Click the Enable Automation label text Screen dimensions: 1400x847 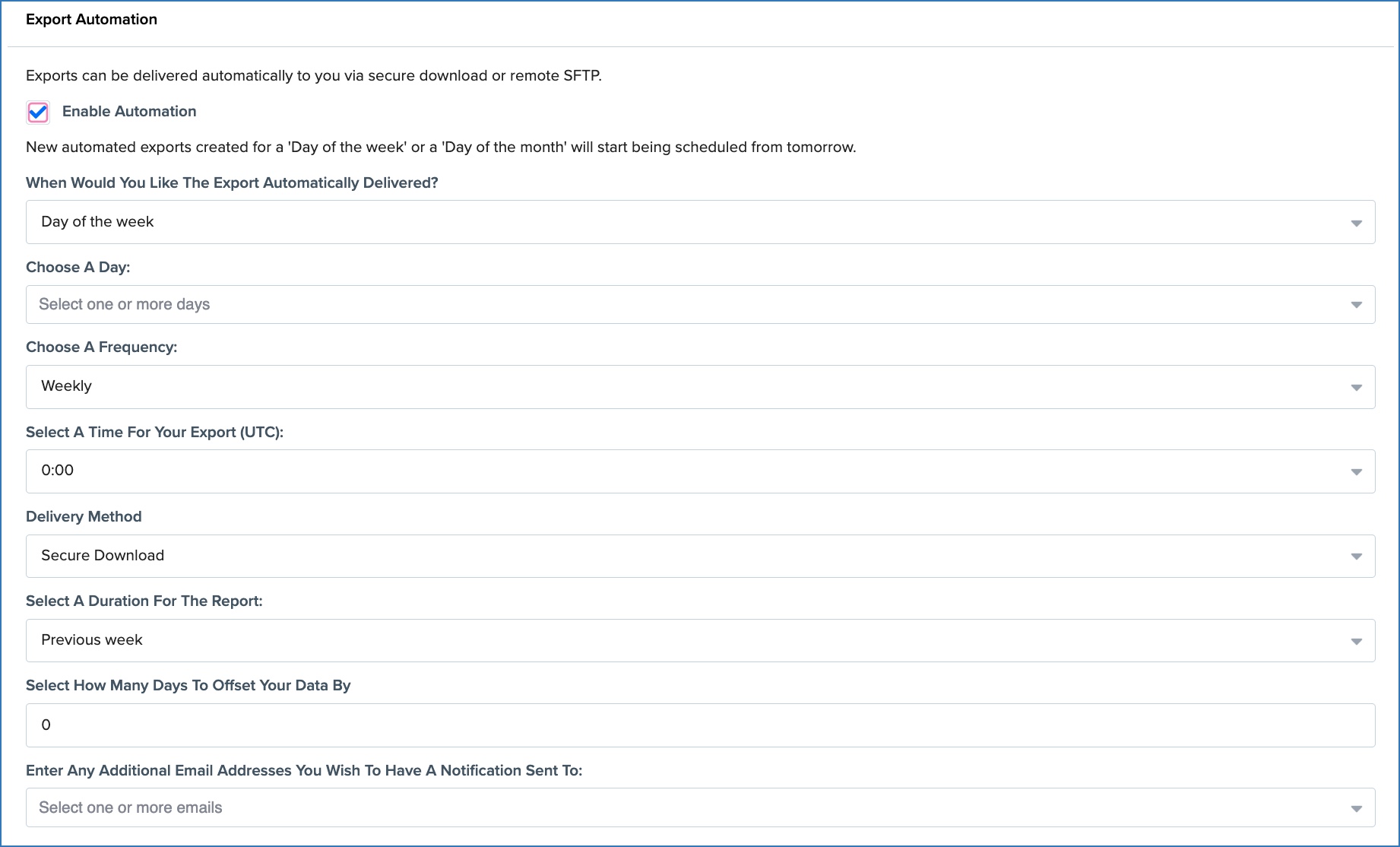tap(129, 112)
